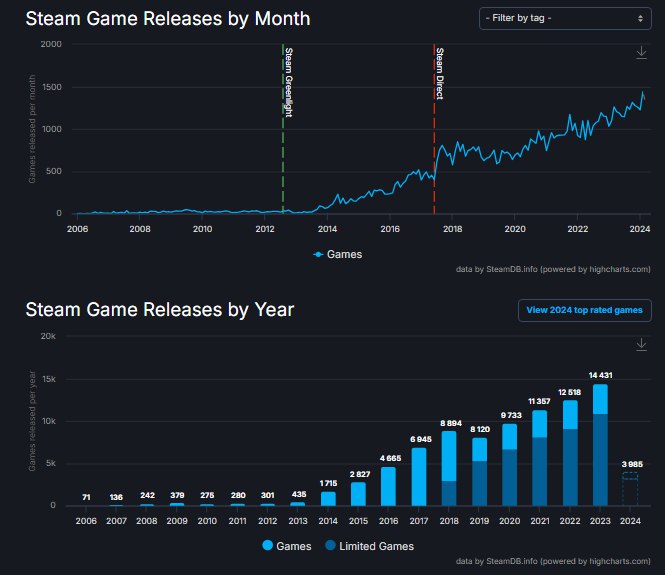This screenshot has width=665, height=575.
Task: Click the Steam Direct vertical marker label
Action: [440, 73]
